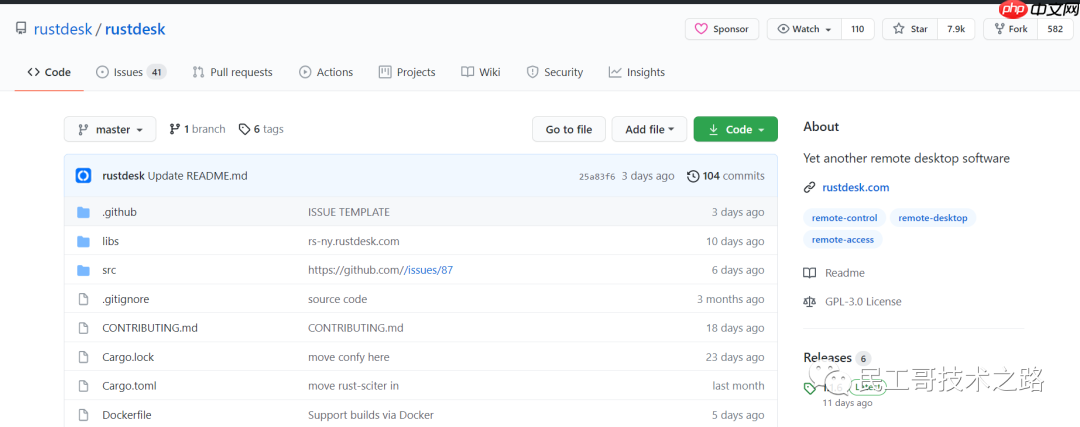
Task: Click the CONTRIBUTING.md file icon
Action: point(83,328)
